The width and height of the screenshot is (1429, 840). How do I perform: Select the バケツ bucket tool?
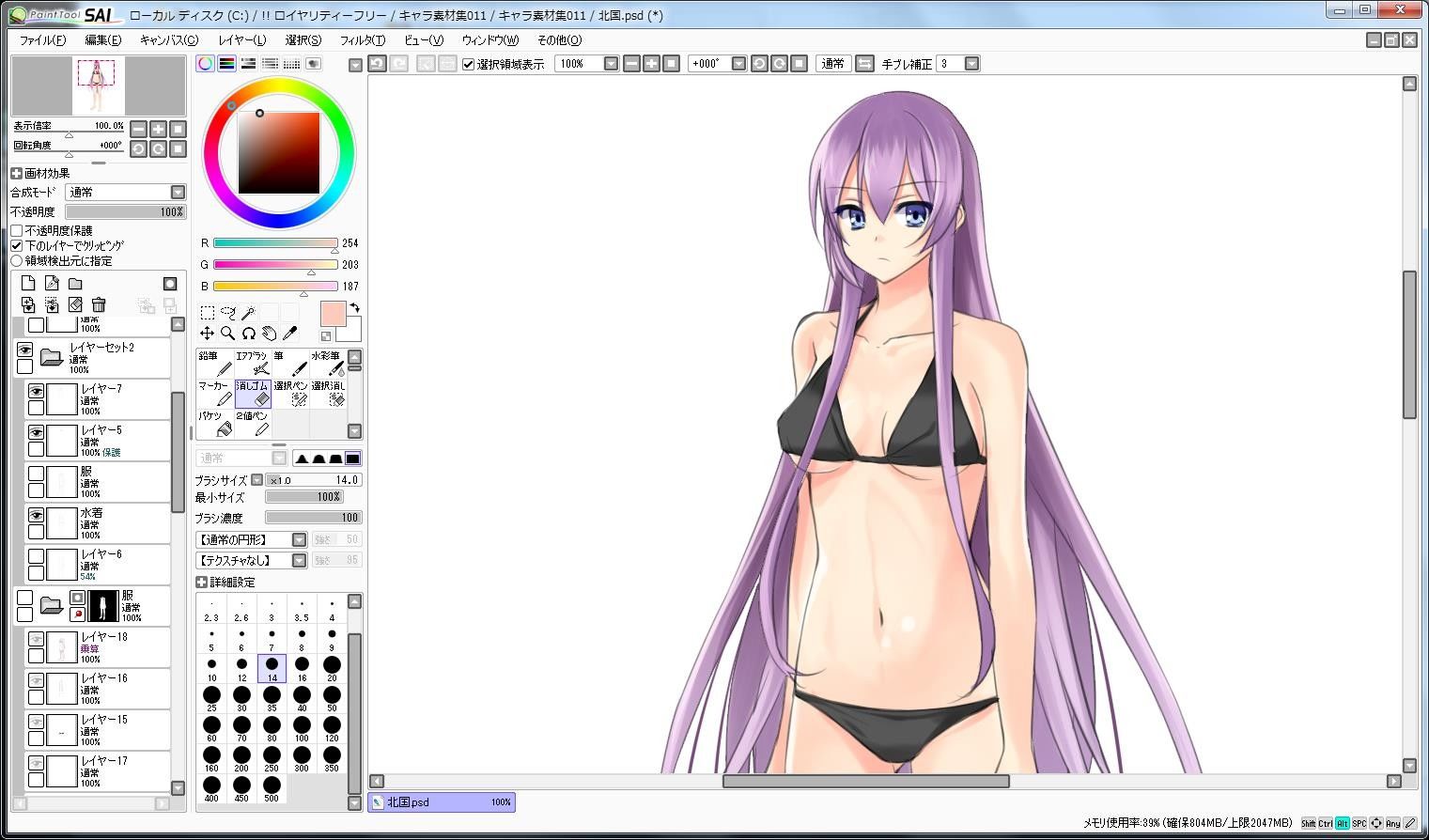pos(215,423)
